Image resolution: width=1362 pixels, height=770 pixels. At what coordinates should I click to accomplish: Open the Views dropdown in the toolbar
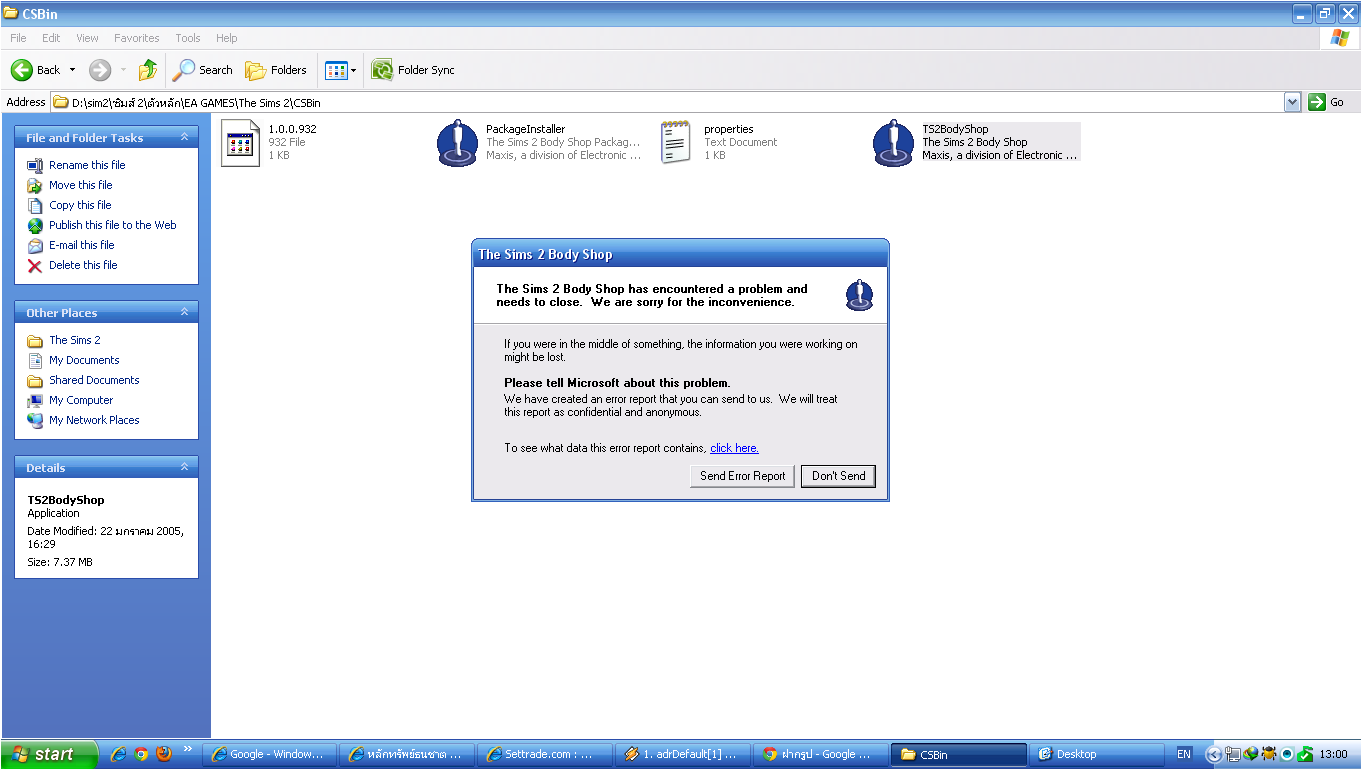point(340,70)
